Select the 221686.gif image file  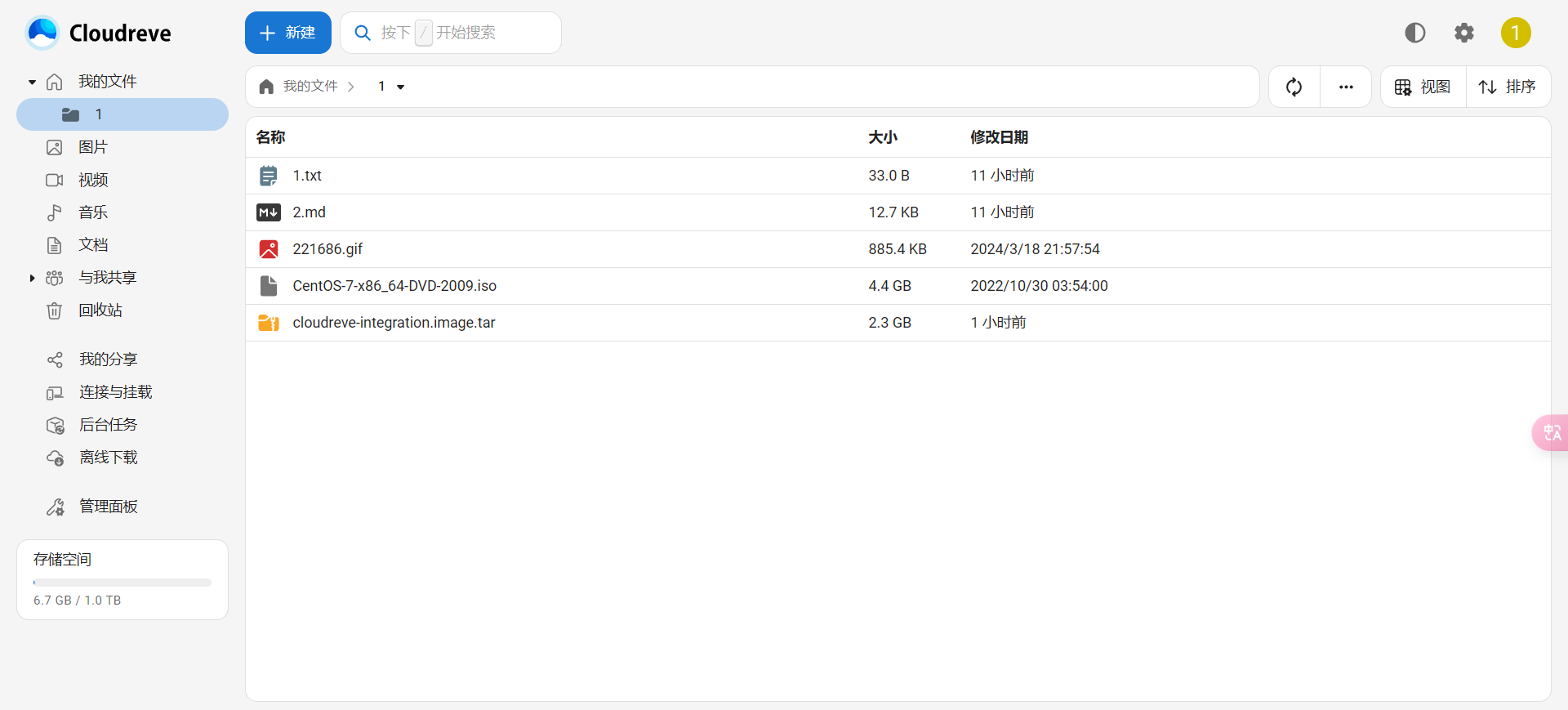[x=327, y=249]
